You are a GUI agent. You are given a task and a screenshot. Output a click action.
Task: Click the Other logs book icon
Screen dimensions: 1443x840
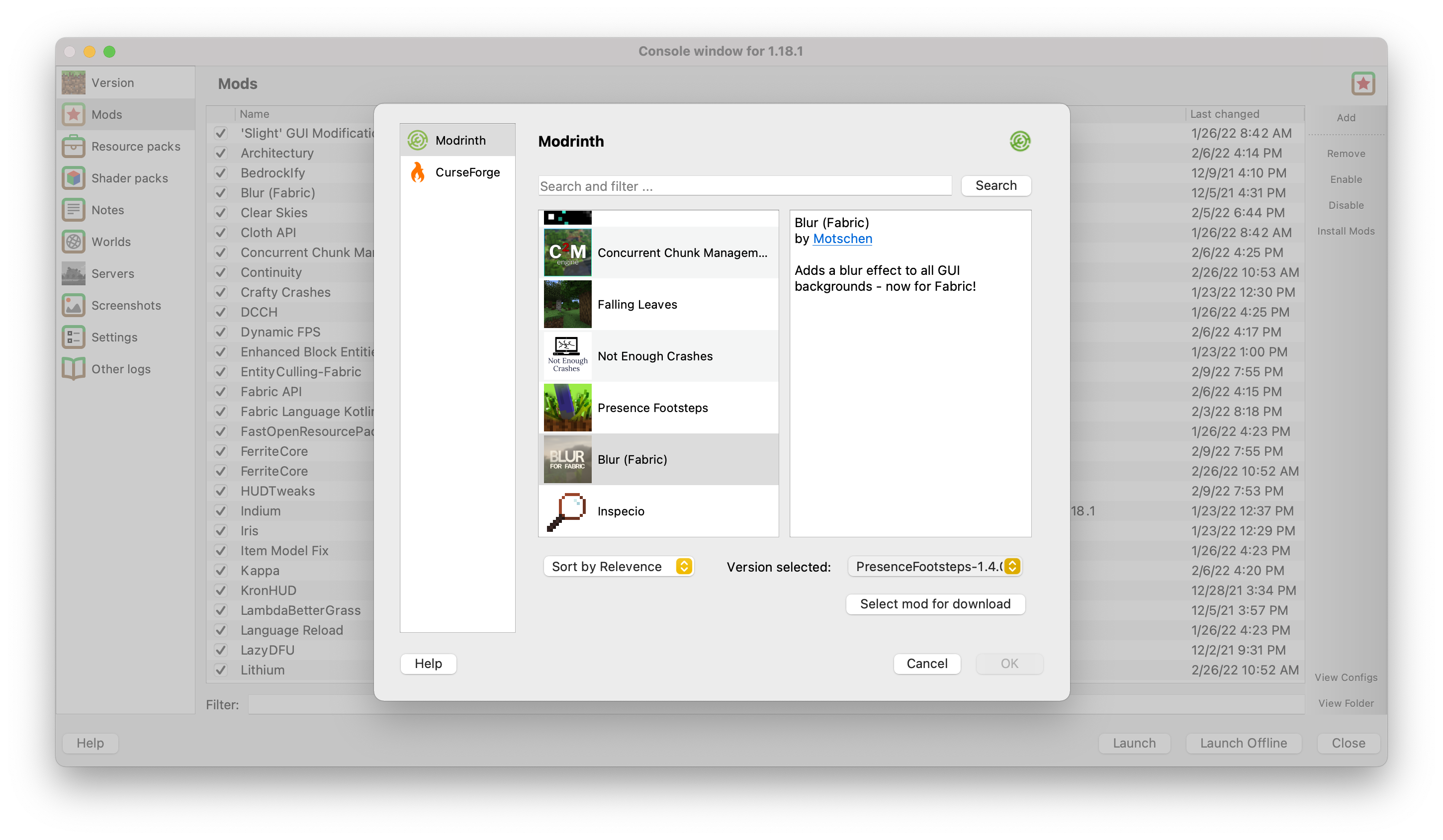73,368
